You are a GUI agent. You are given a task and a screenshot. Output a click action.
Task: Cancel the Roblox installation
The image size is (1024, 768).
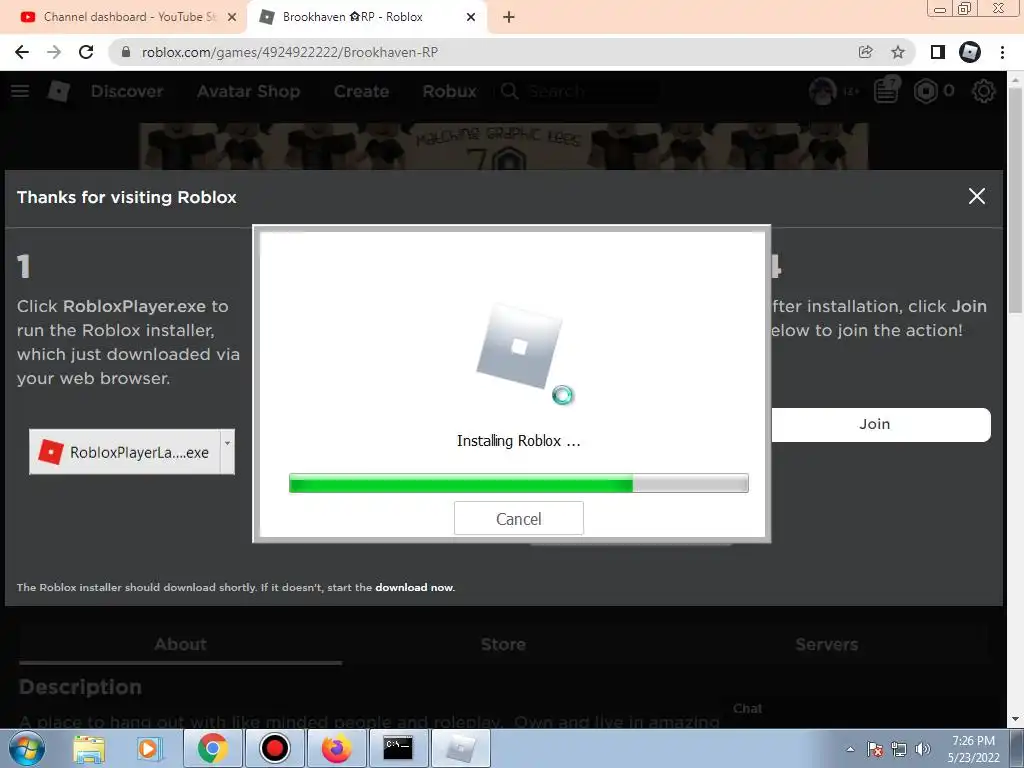tap(519, 519)
